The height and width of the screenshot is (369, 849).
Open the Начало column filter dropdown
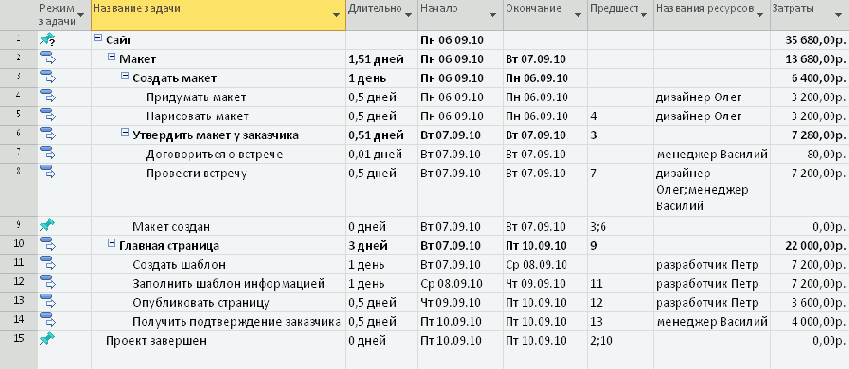(492, 15)
